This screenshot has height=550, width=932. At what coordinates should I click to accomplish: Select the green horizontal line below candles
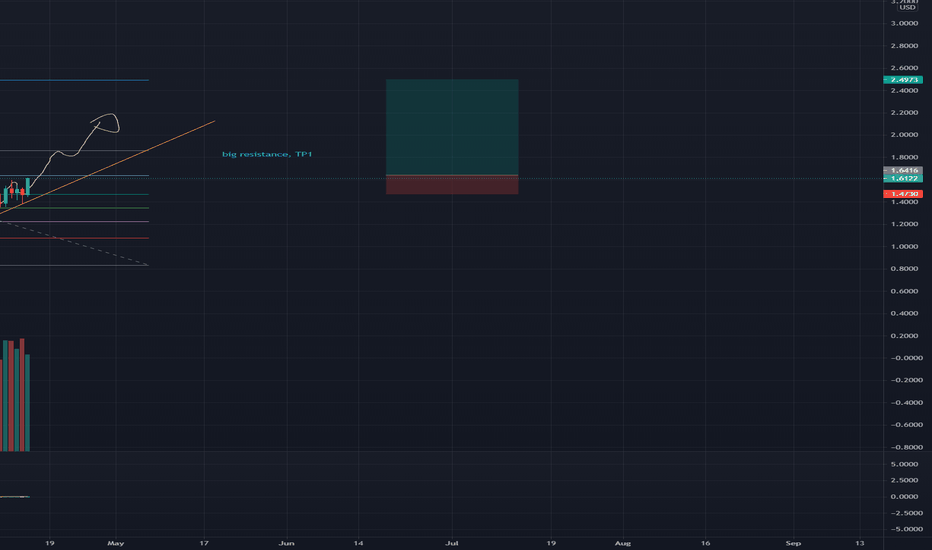click(74, 208)
